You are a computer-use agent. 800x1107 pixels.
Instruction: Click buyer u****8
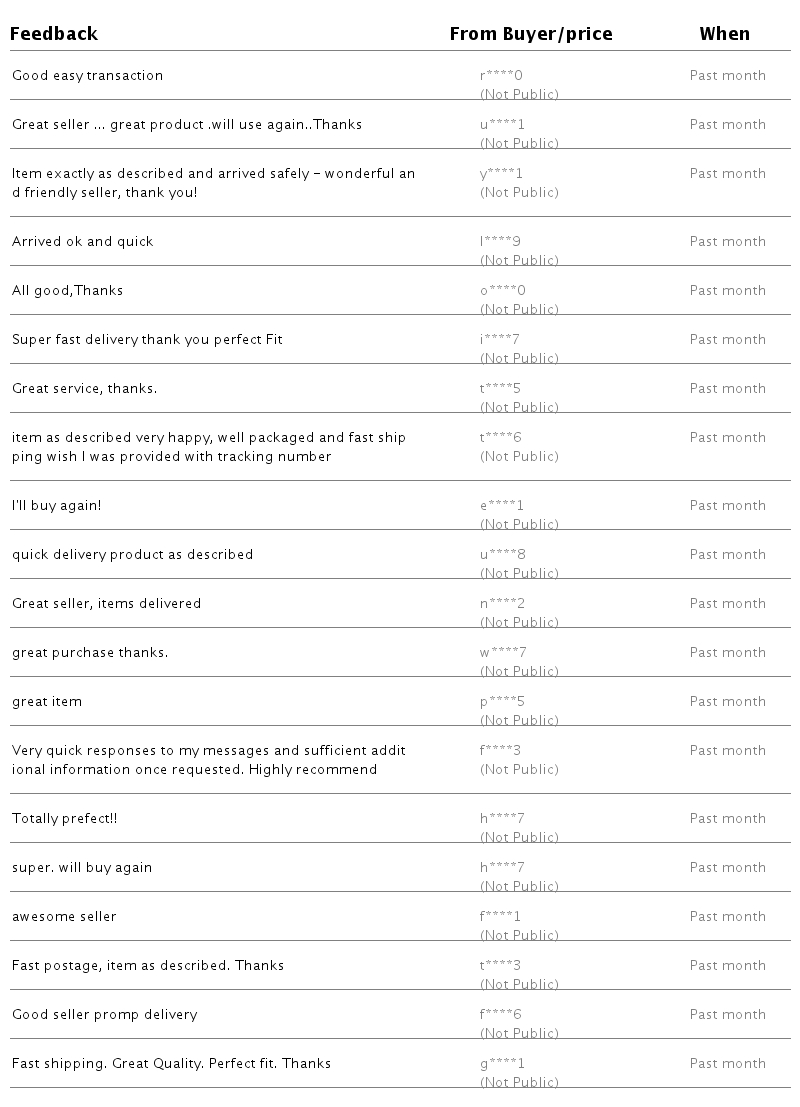coord(502,554)
